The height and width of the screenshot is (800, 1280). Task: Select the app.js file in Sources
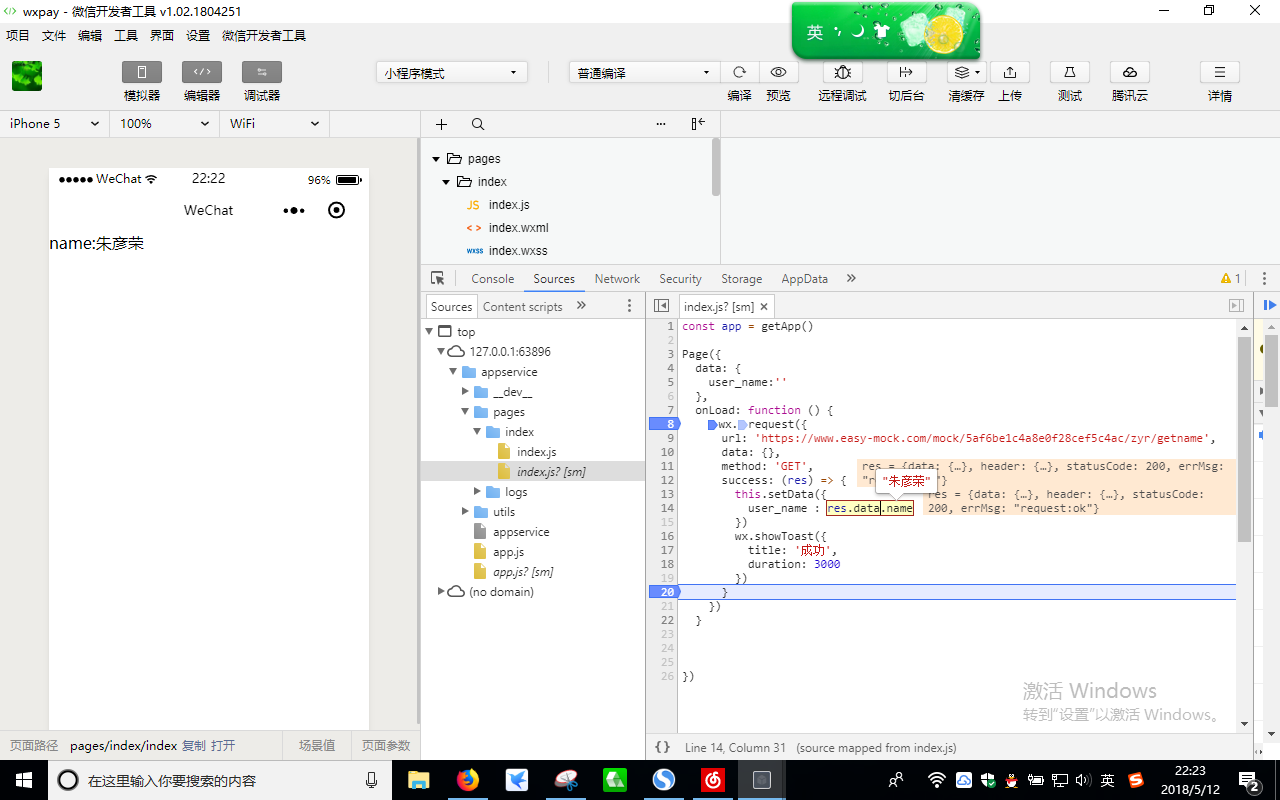click(508, 552)
